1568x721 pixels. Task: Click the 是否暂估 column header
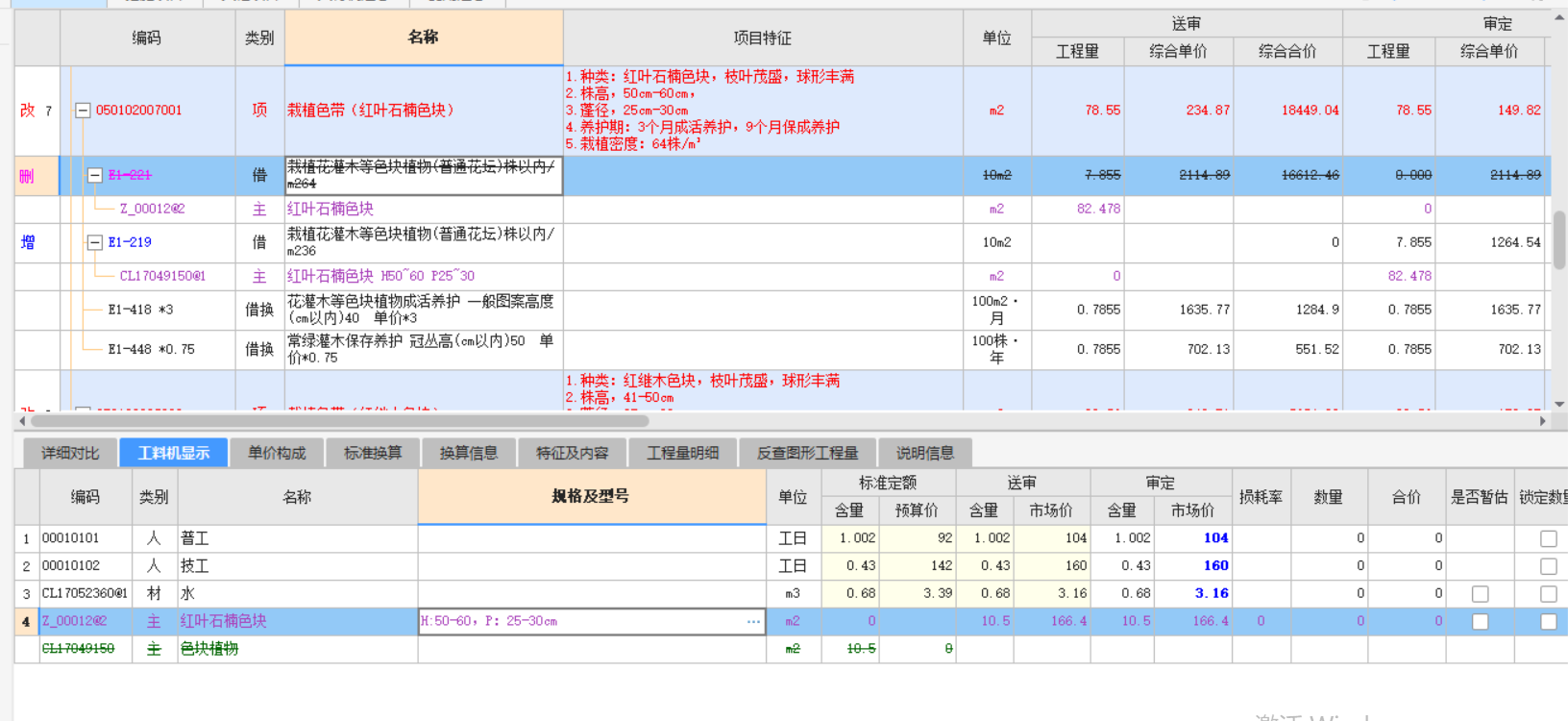(1480, 497)
